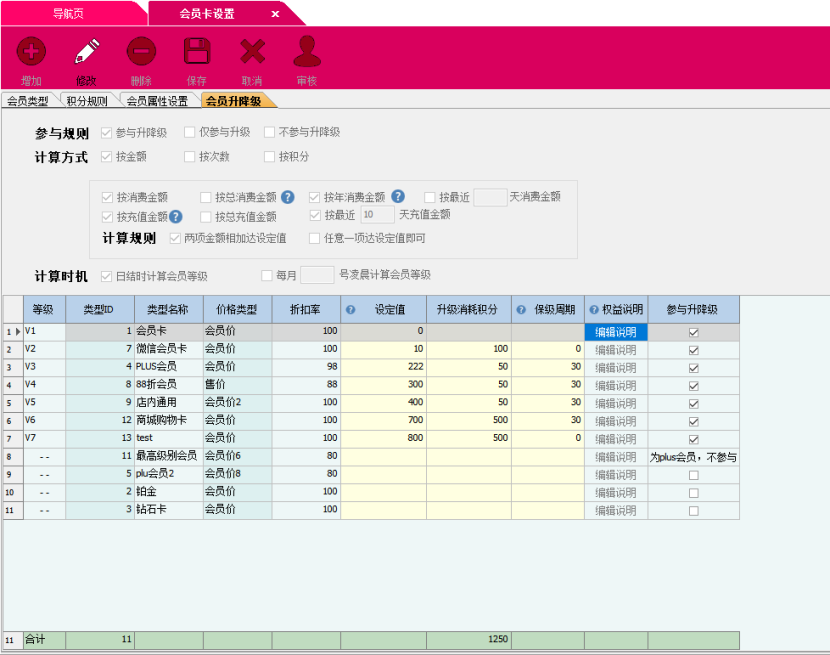Click the 价格类型 column header
The width and height of the screenshot is (830, 655).
coord(237,309)
